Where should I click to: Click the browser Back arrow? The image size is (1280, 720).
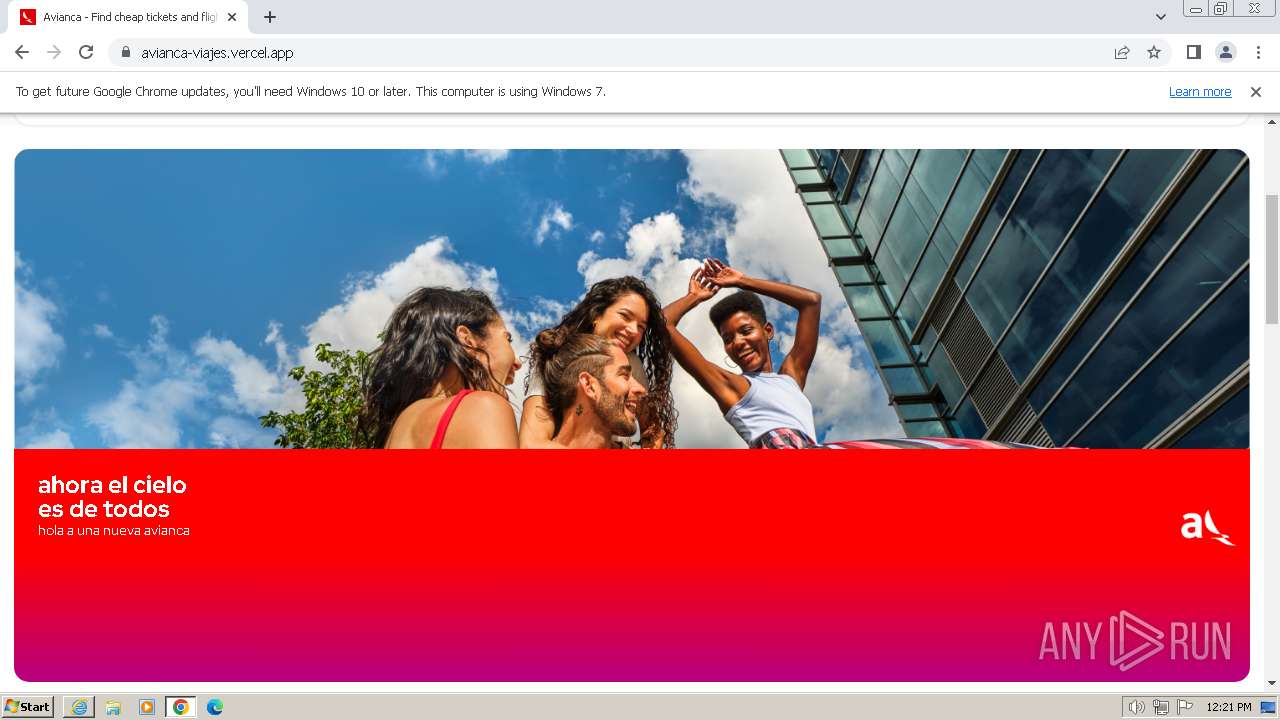[x=22, y=52]
